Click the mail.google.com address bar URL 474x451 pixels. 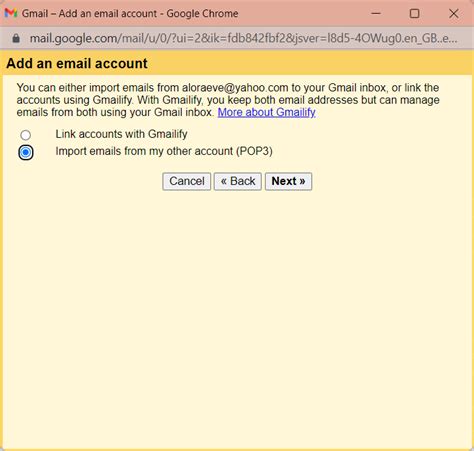point(243,39)
